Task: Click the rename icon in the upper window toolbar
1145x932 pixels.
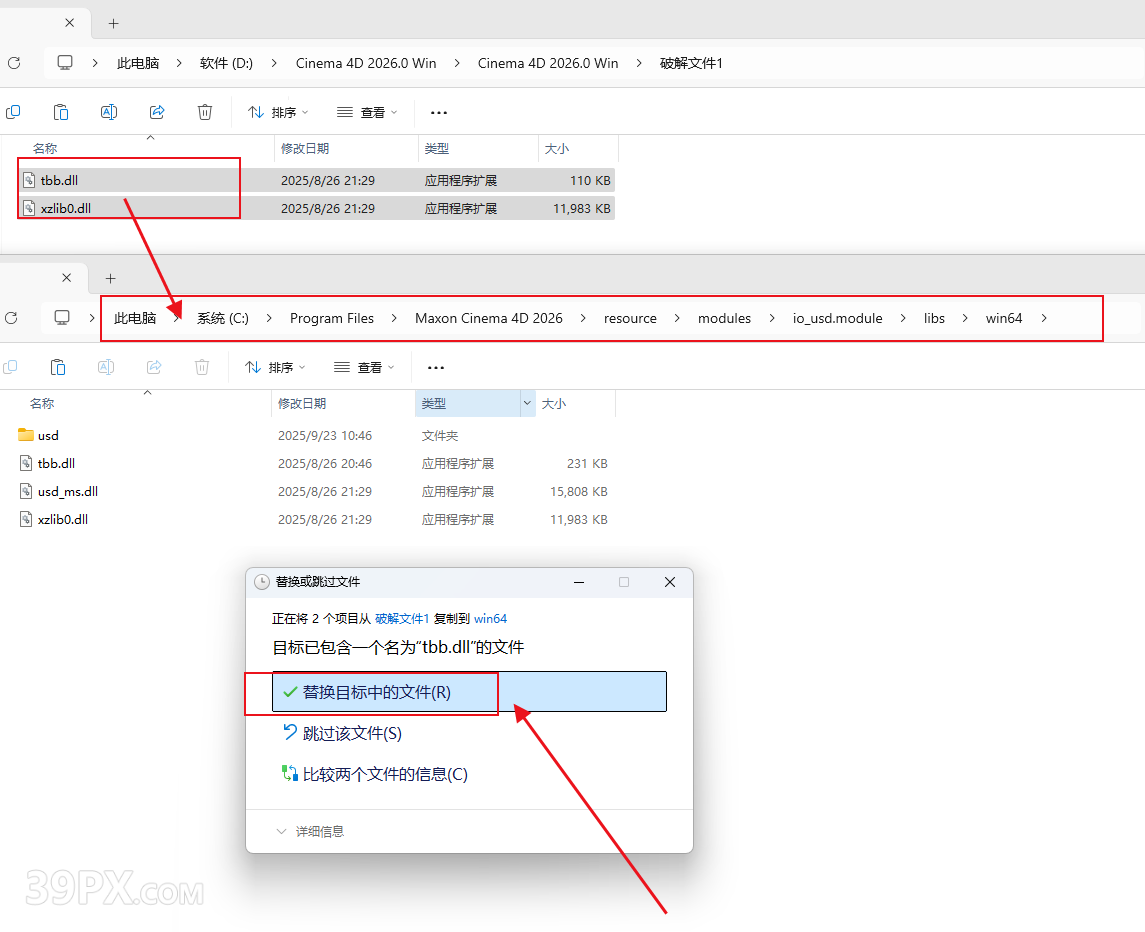Action: point(109,112)
